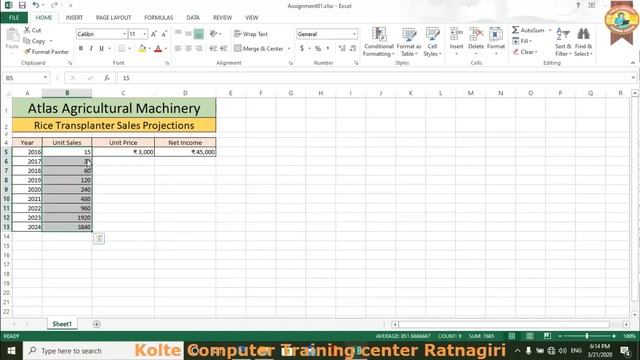Screen dimensions: 640x360
Task: Open Format as Table gallery
Action: pyautogui.click(x=409, y=42)
